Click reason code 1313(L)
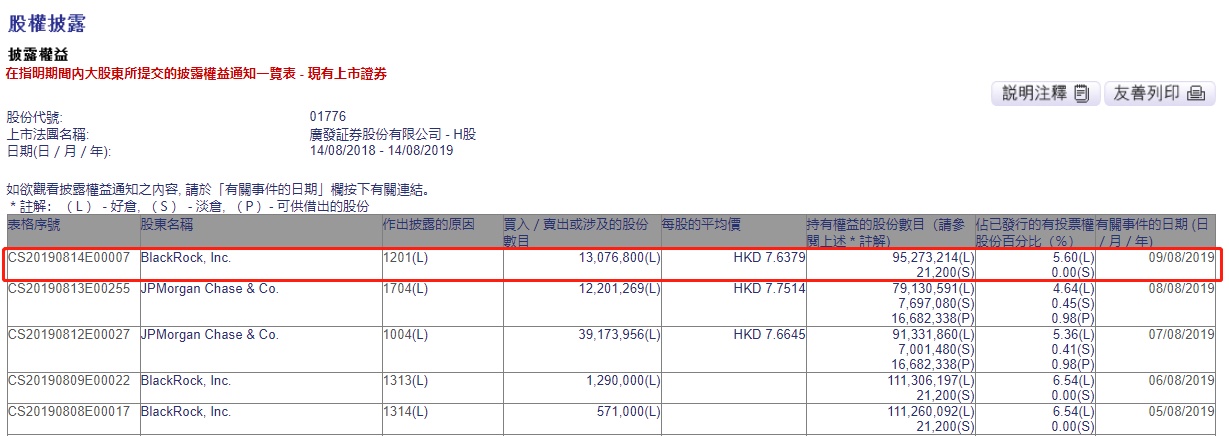The image size is (1229, 436). tap(403, 381)
